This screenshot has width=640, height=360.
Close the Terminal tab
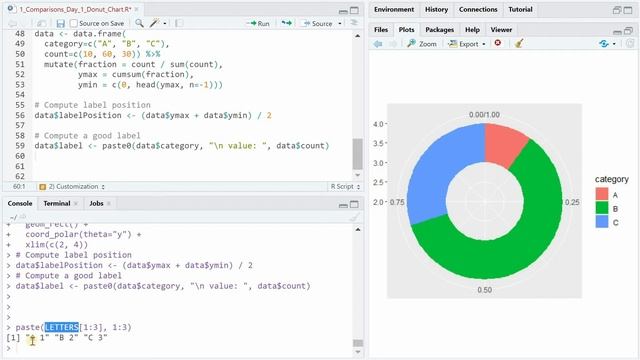(x=76, y=203)
